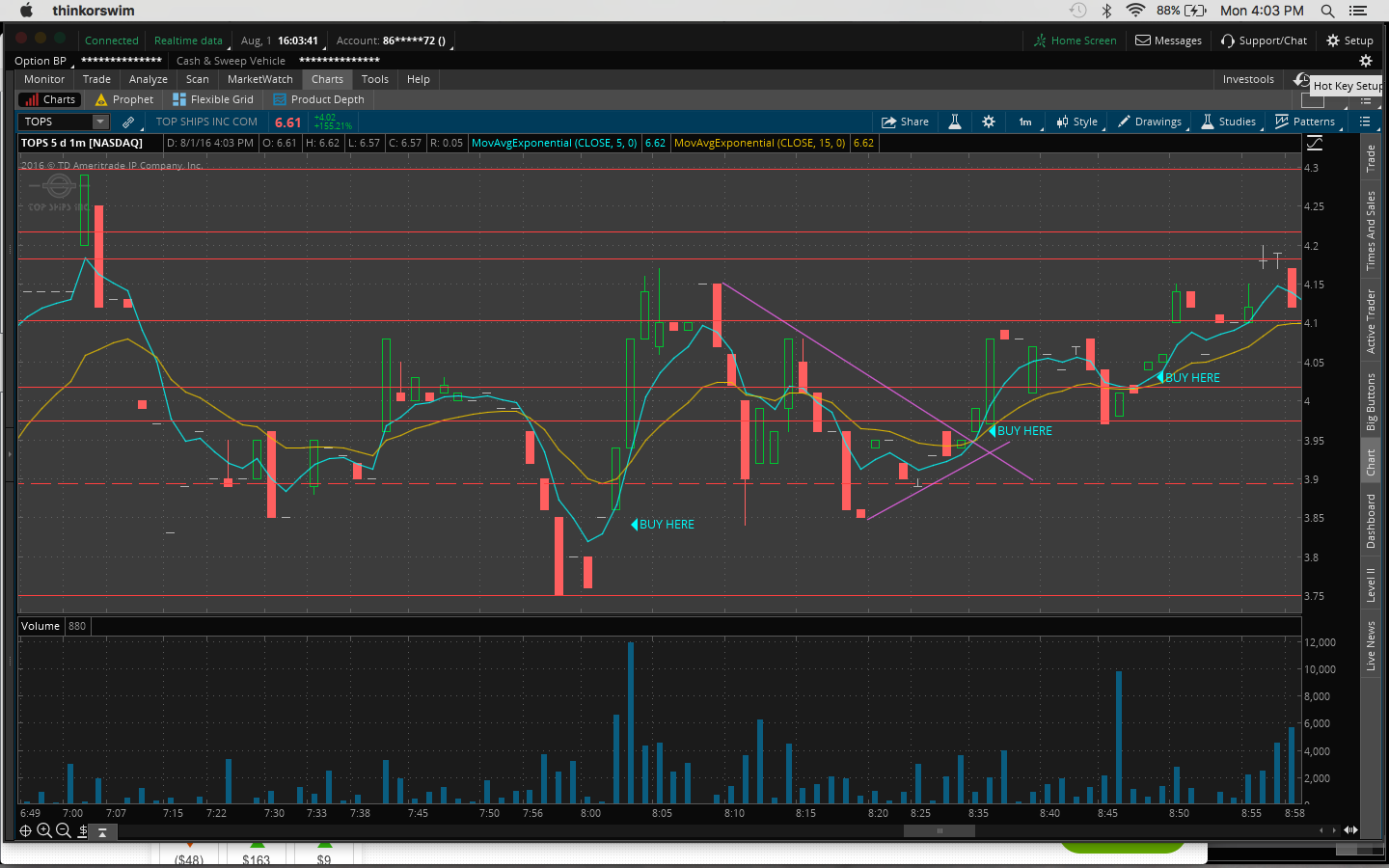Click the MovAvgExponential (CLOSE, 5, 0) label
Viewport: 1389px width, 868px height.
(555, 143)
